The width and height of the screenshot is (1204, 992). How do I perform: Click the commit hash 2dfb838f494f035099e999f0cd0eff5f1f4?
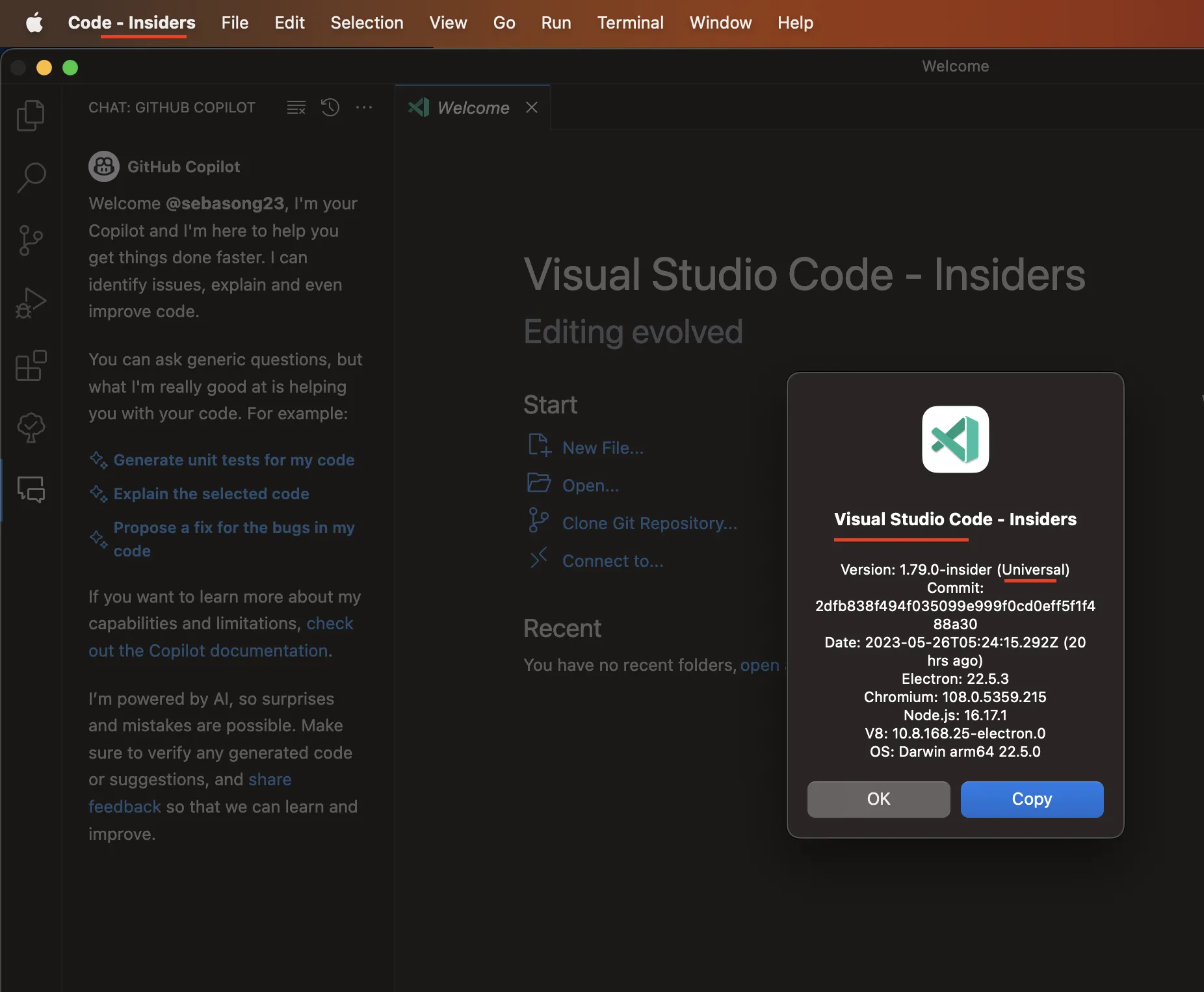(x=955, y=606)
